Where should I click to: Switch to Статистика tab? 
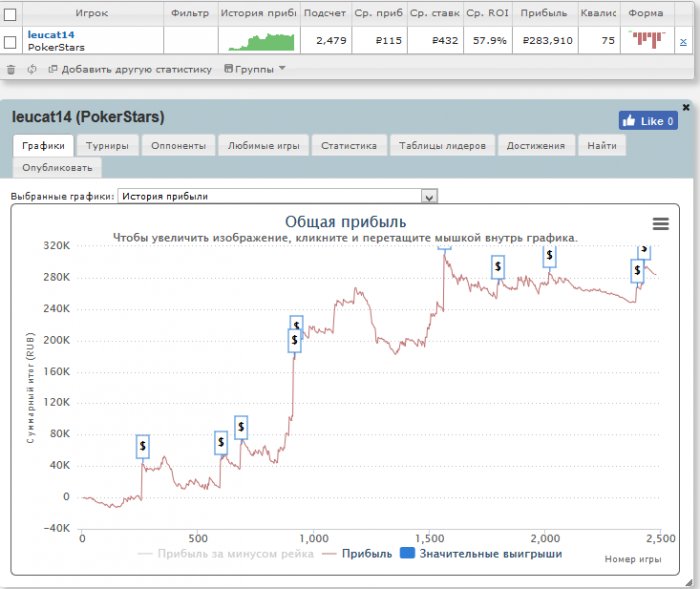point(349,146)
